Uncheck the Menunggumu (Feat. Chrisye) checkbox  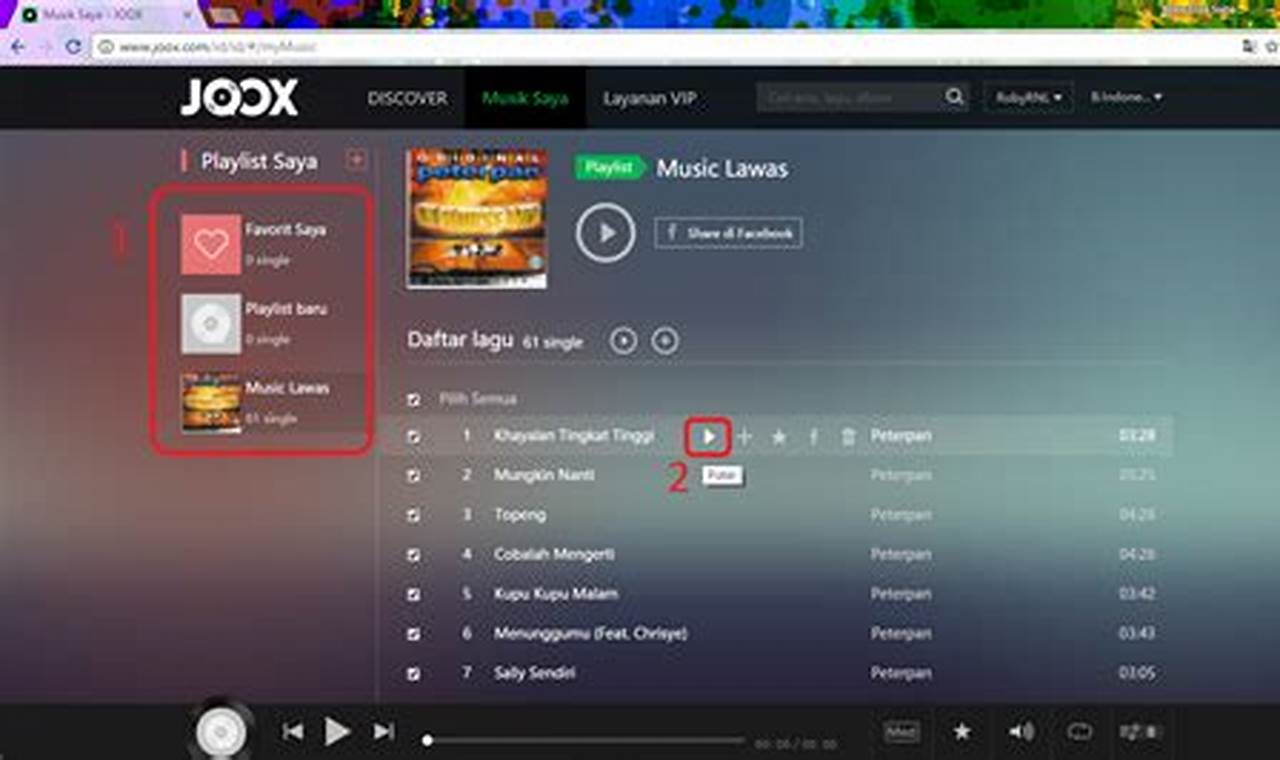[x=414, y=634]
